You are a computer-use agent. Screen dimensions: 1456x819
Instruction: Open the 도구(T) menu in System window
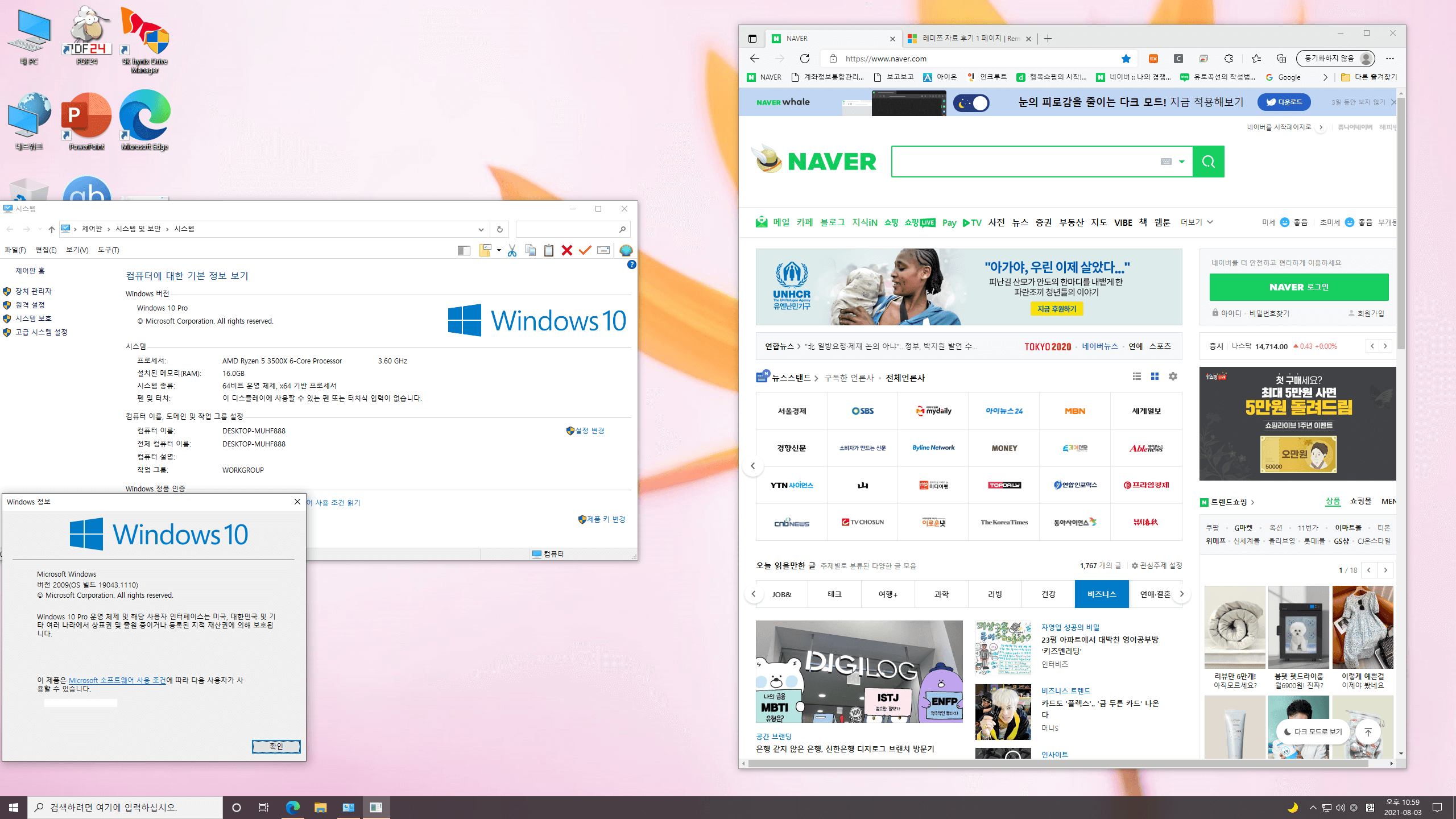coord(108,250)
